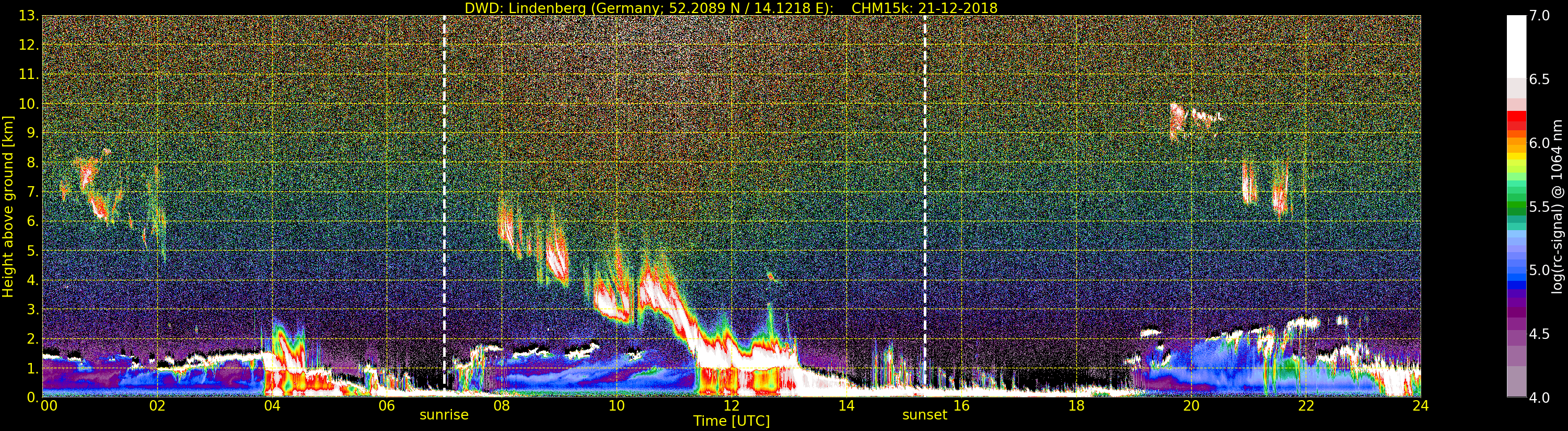Click the colorbar '5.5' value label
This screenshot has height=431, width=1568.
coord(1539,207)
